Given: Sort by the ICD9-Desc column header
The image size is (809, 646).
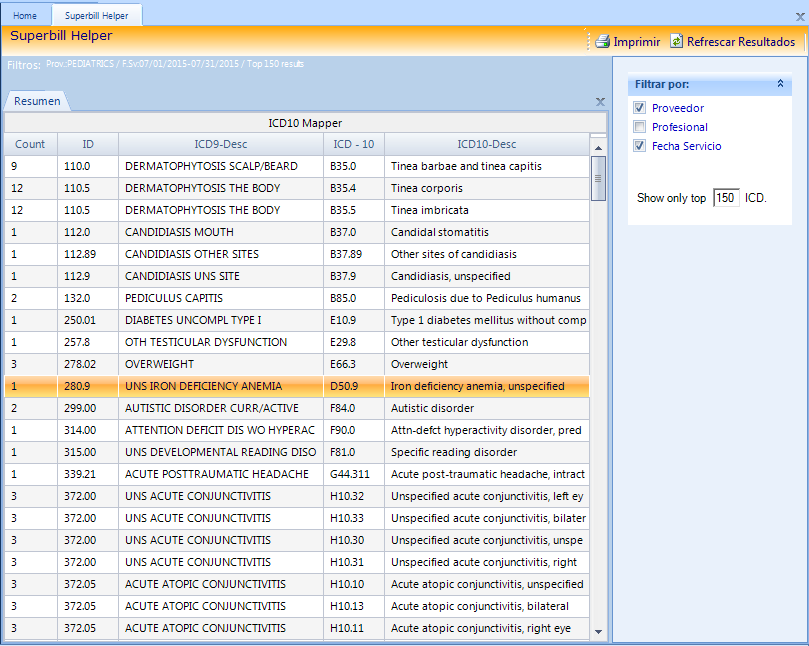Looking at the screenshot, I should (221, 144).
